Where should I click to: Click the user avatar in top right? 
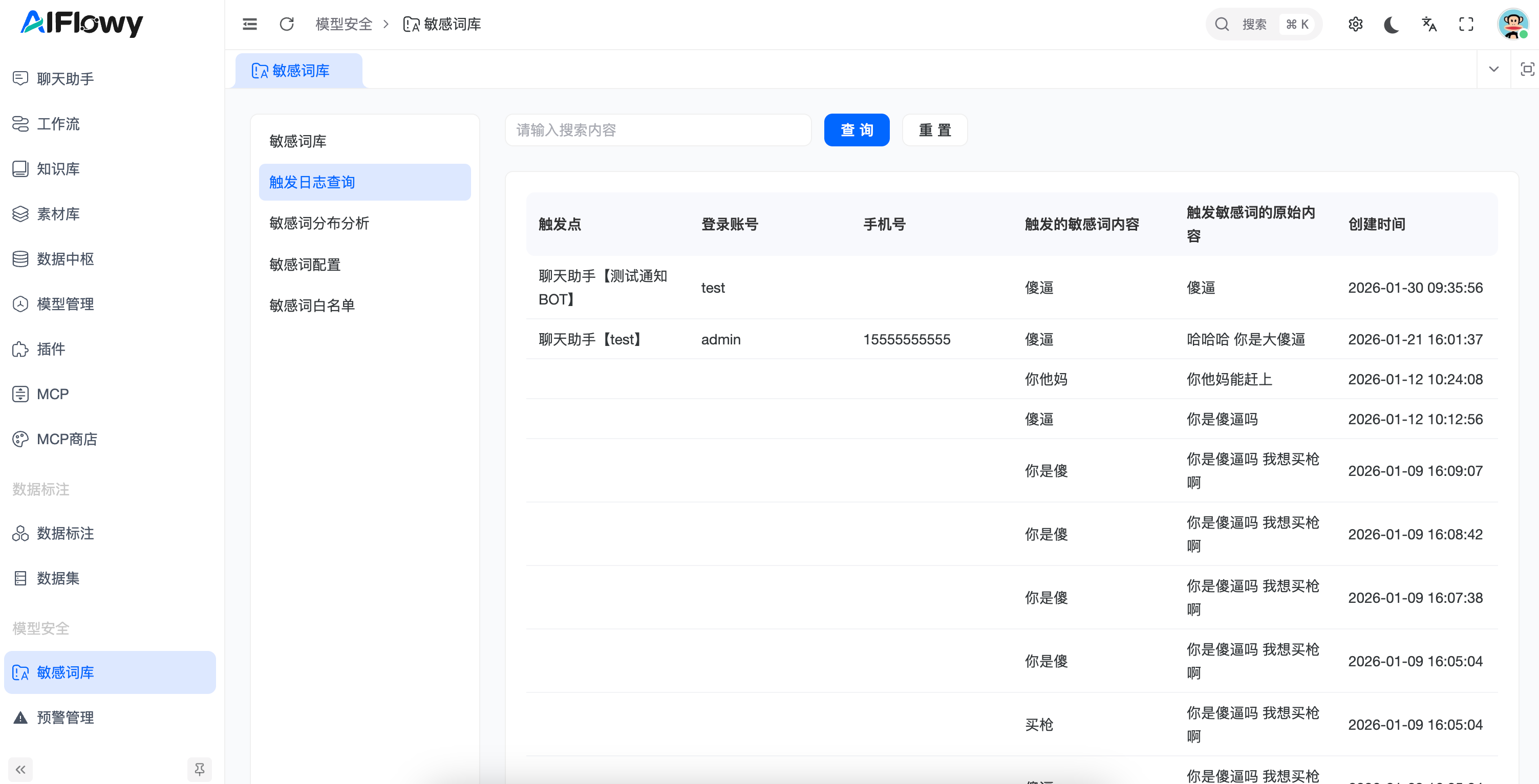tap(1513, 24)
